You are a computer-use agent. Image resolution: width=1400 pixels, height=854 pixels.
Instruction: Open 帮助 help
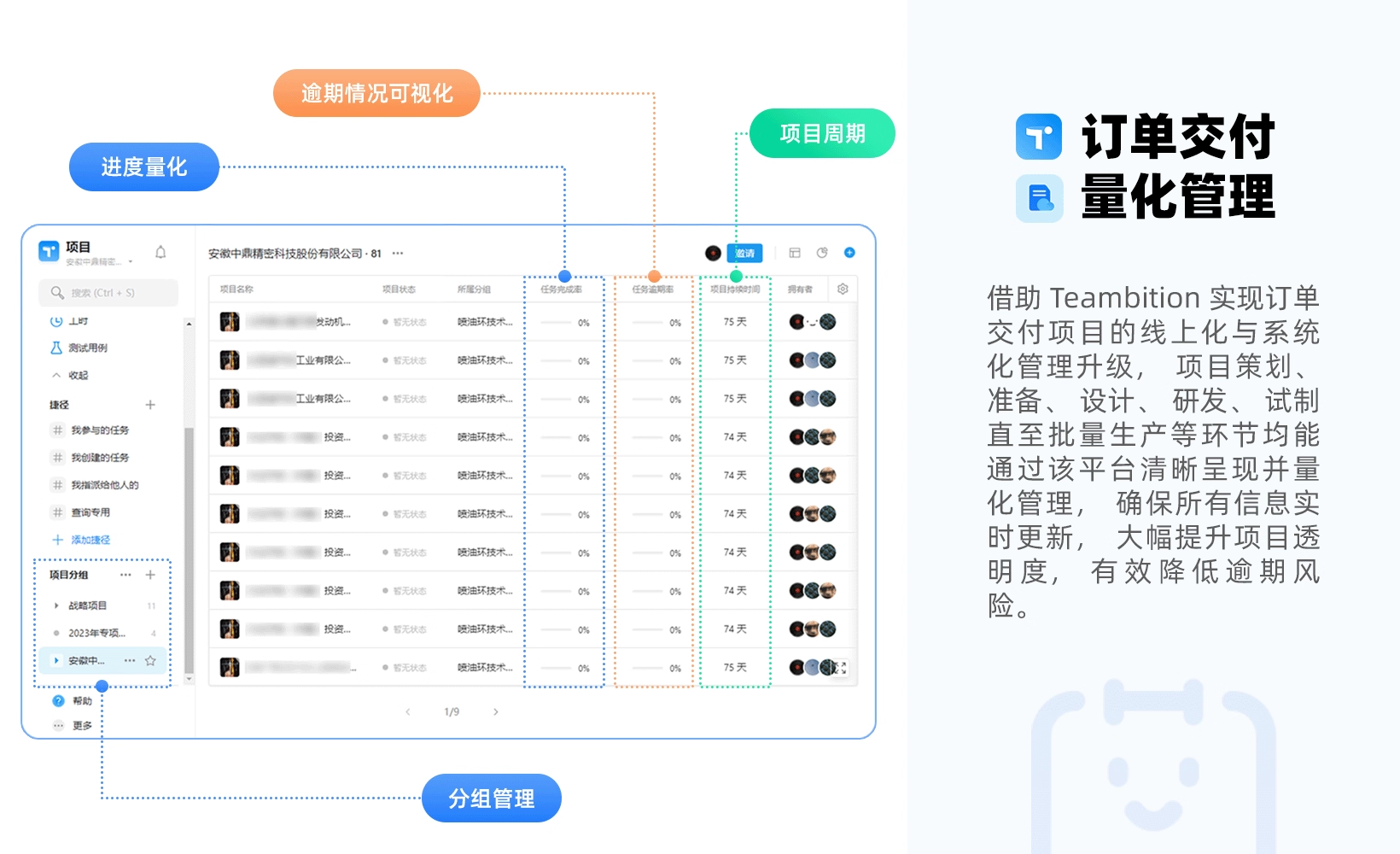click(72, 701)
